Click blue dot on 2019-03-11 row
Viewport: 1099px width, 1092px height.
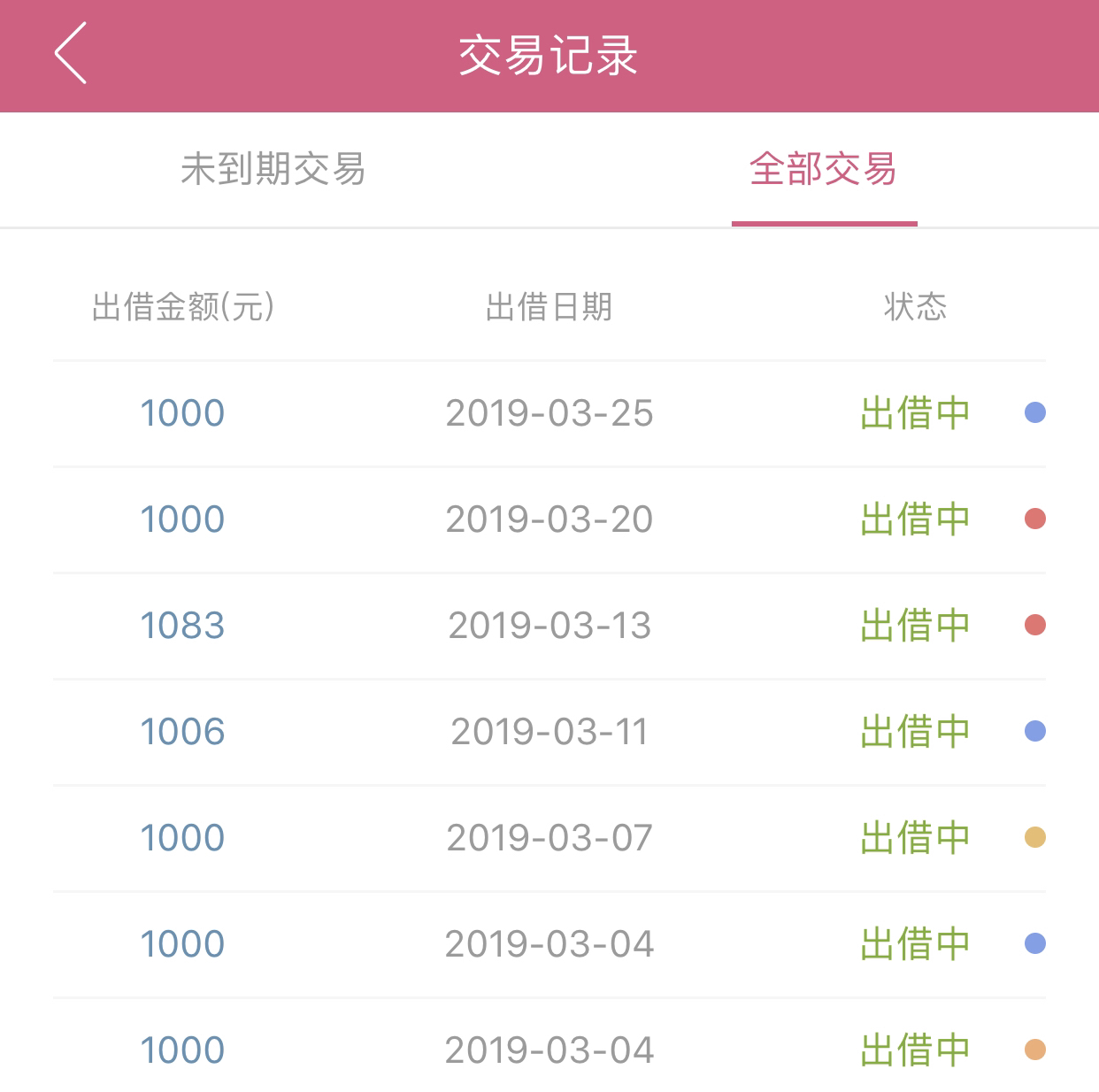point(1035,731)
